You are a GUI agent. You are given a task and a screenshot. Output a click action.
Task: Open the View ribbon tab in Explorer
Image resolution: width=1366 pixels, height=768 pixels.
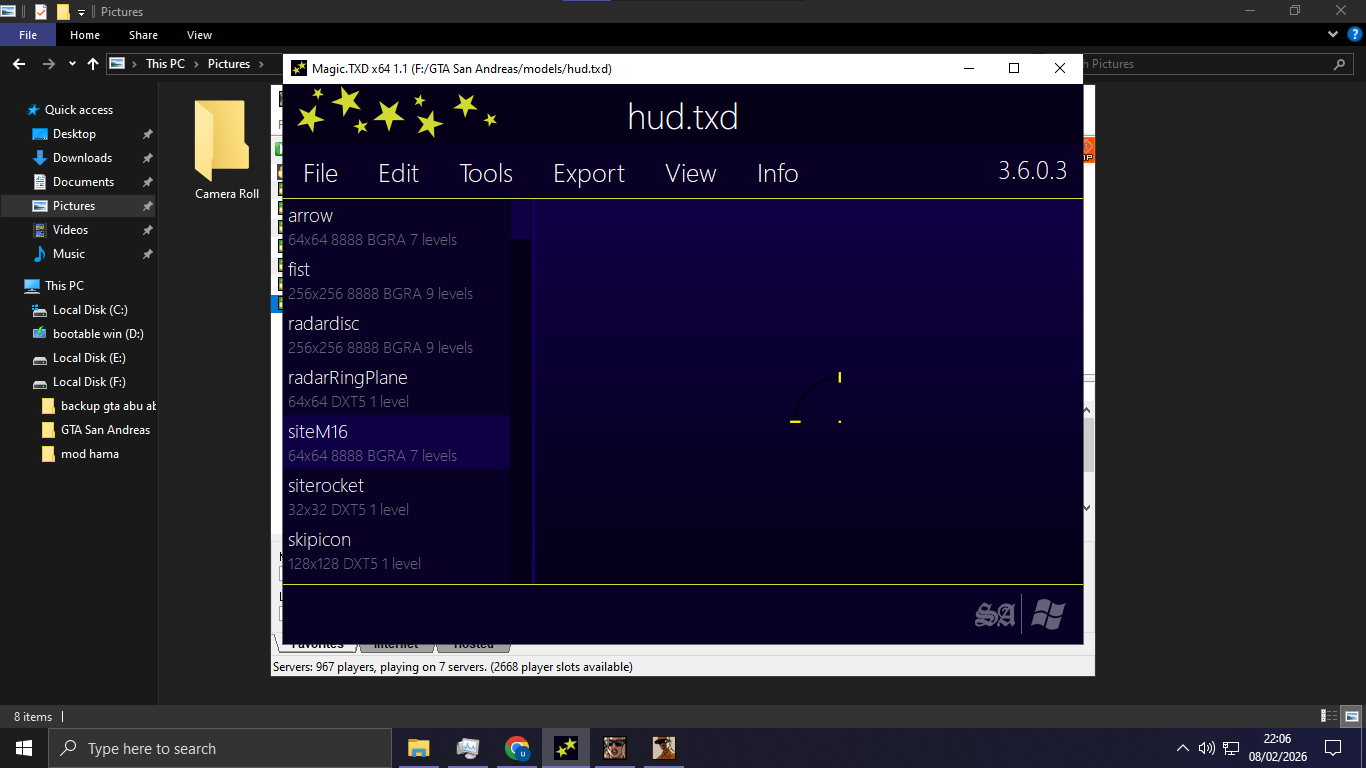[x=200, y=35]
